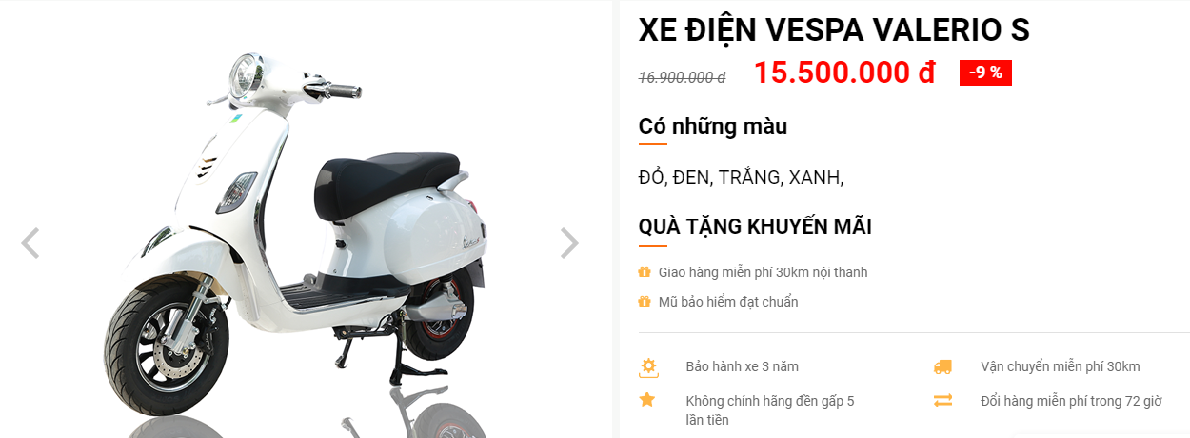Click the gift icon beside Giao hàng miễn phí
Viewport: 1190px width, 438px height.
pos(644,272)
